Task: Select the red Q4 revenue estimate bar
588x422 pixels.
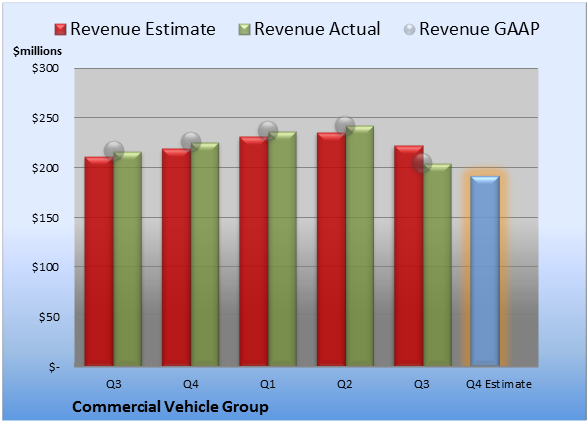Action: (176, 257)
